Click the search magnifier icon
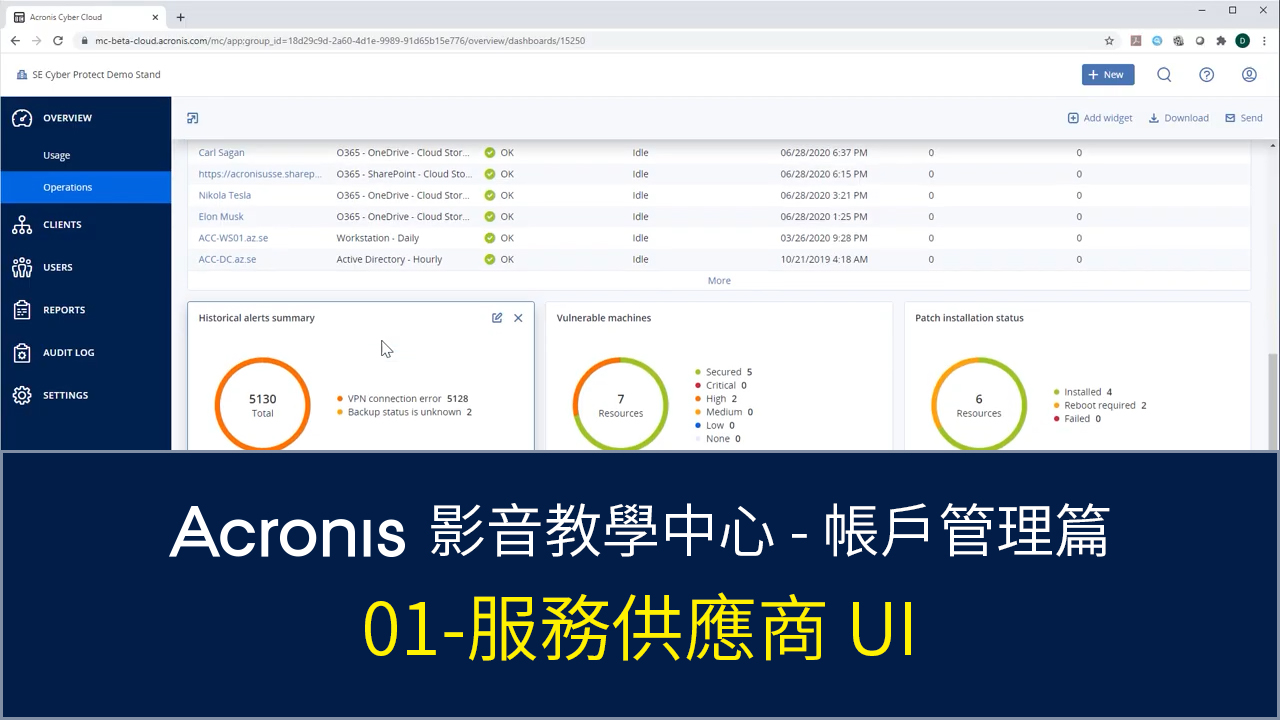Screen dimensions: 1280x720 pos(1164,75)
